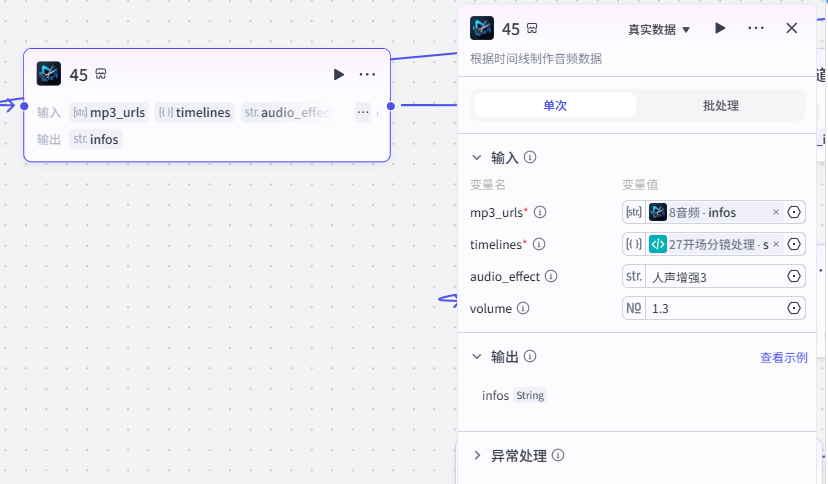Image resolution: width=828 pixels, height=484 pixels.
Task: Click the mp3_urls value field 8音频 - infos
Action: [x=714, y=212]
